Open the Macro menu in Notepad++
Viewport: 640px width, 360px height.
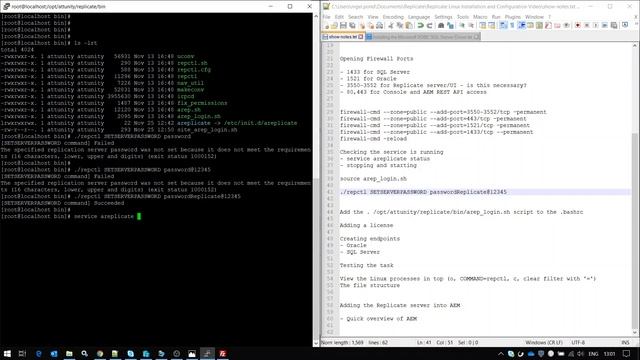480,17
